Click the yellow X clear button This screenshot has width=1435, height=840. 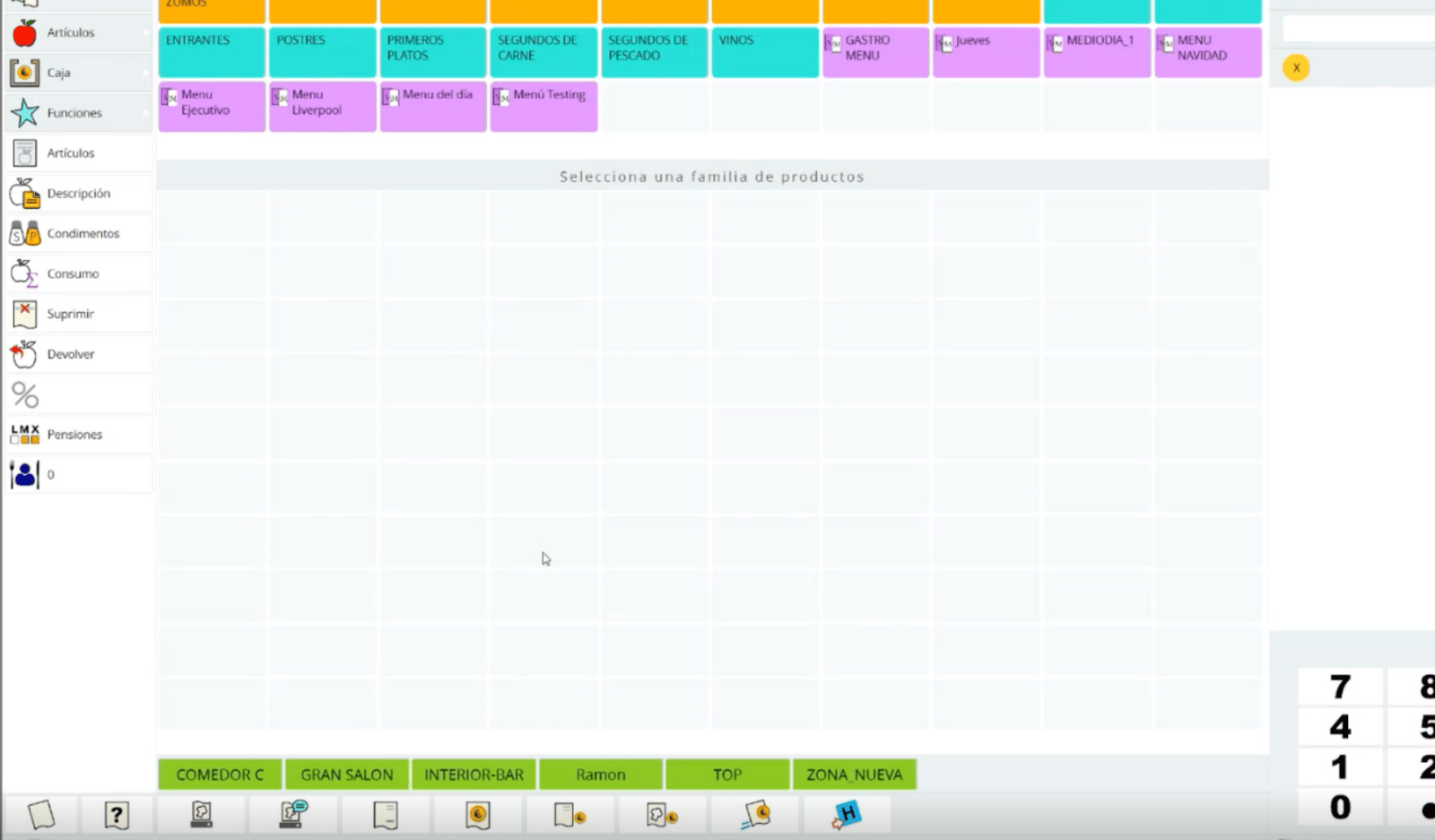[x=1296, y=67]
